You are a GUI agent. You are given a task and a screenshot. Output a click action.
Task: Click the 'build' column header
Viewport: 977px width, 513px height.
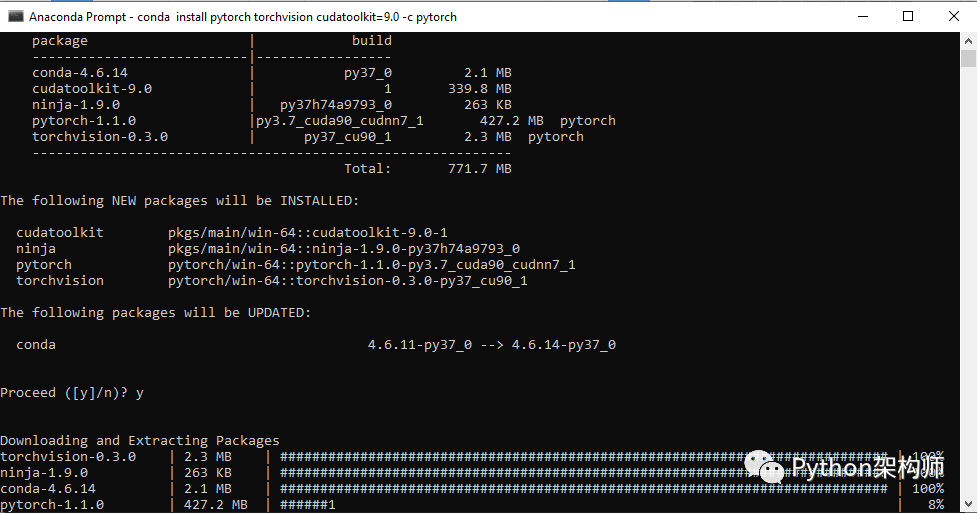pos(371,41)
